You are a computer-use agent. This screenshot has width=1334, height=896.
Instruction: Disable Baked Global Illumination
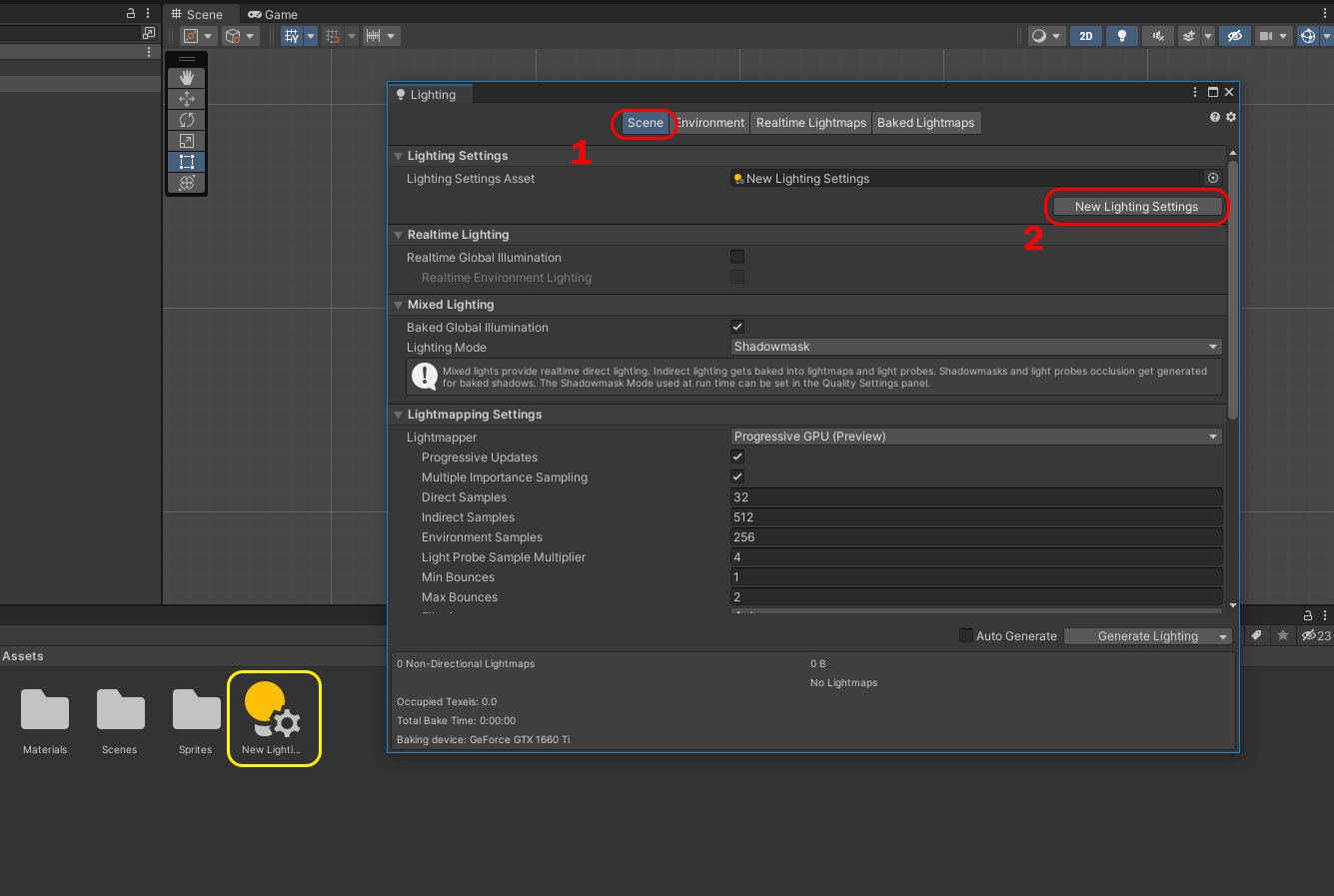[x=736, y=327]
